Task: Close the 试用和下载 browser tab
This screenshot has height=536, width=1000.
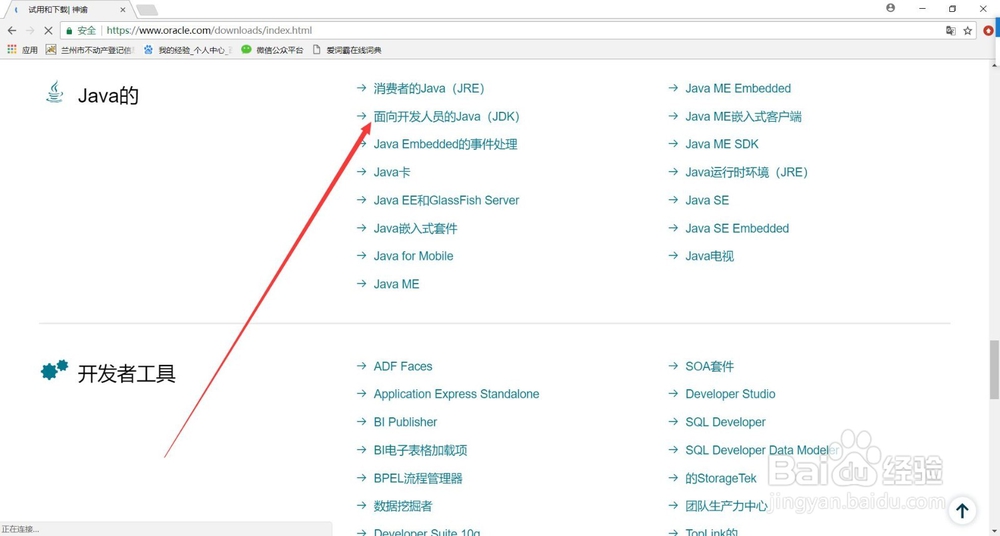Action: [122, 10]
